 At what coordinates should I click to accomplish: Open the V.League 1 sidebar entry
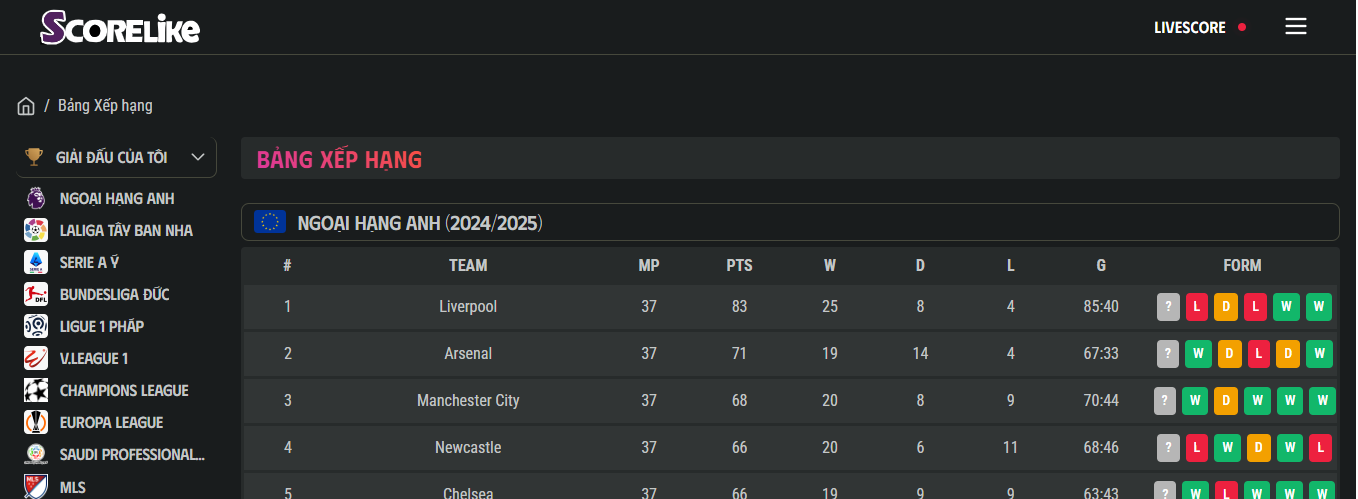click(94, 358)
